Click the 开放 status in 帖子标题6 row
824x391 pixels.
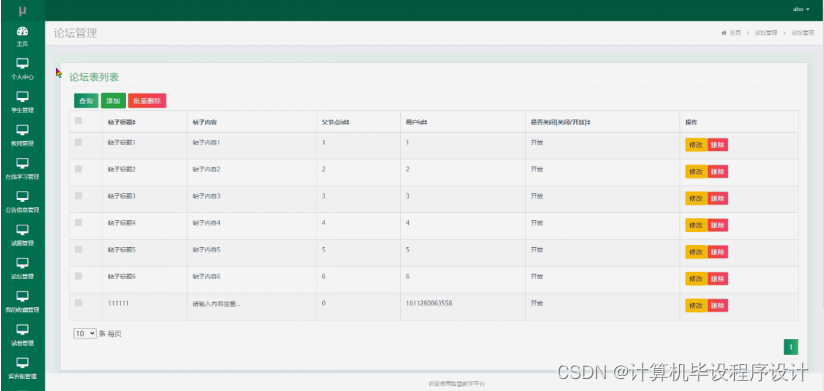[537, 276]
